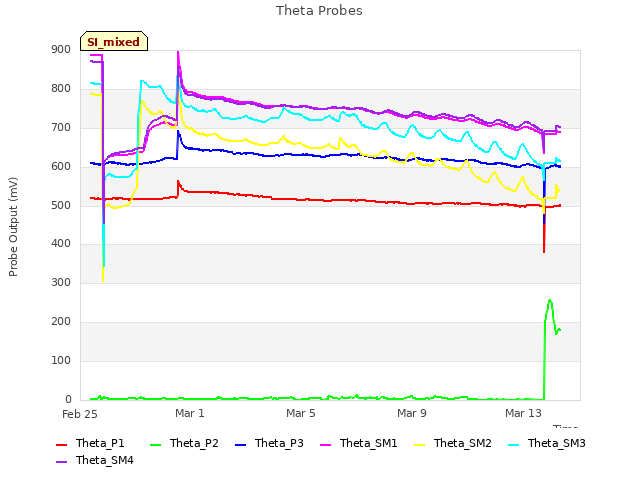Click the 800 y-axis tick label
The image size is (640, 480).
[61, 89]
